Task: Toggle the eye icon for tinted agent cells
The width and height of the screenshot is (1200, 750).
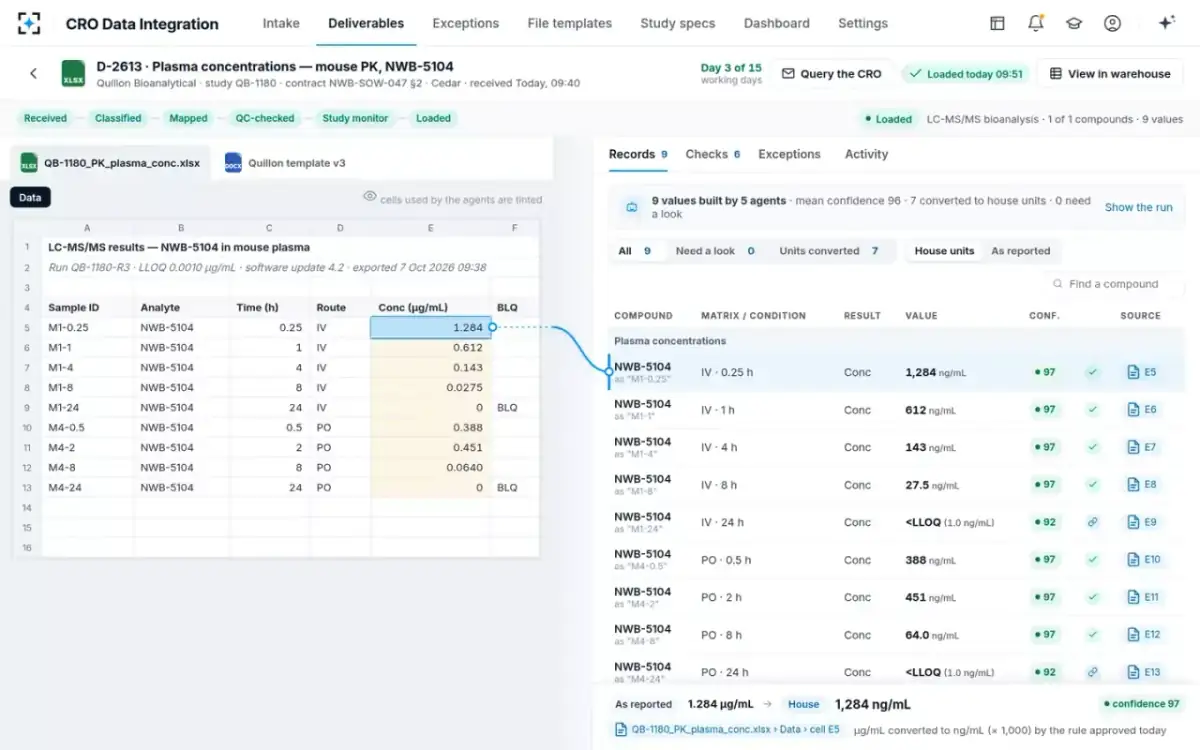Action: 370,197
